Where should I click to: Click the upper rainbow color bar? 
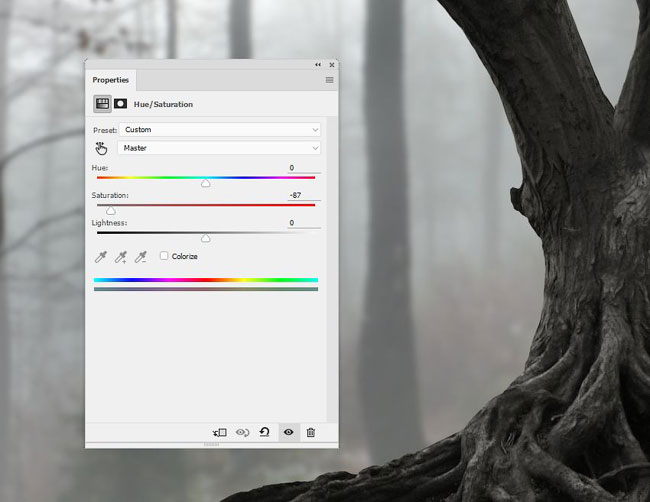pos(206,280)
